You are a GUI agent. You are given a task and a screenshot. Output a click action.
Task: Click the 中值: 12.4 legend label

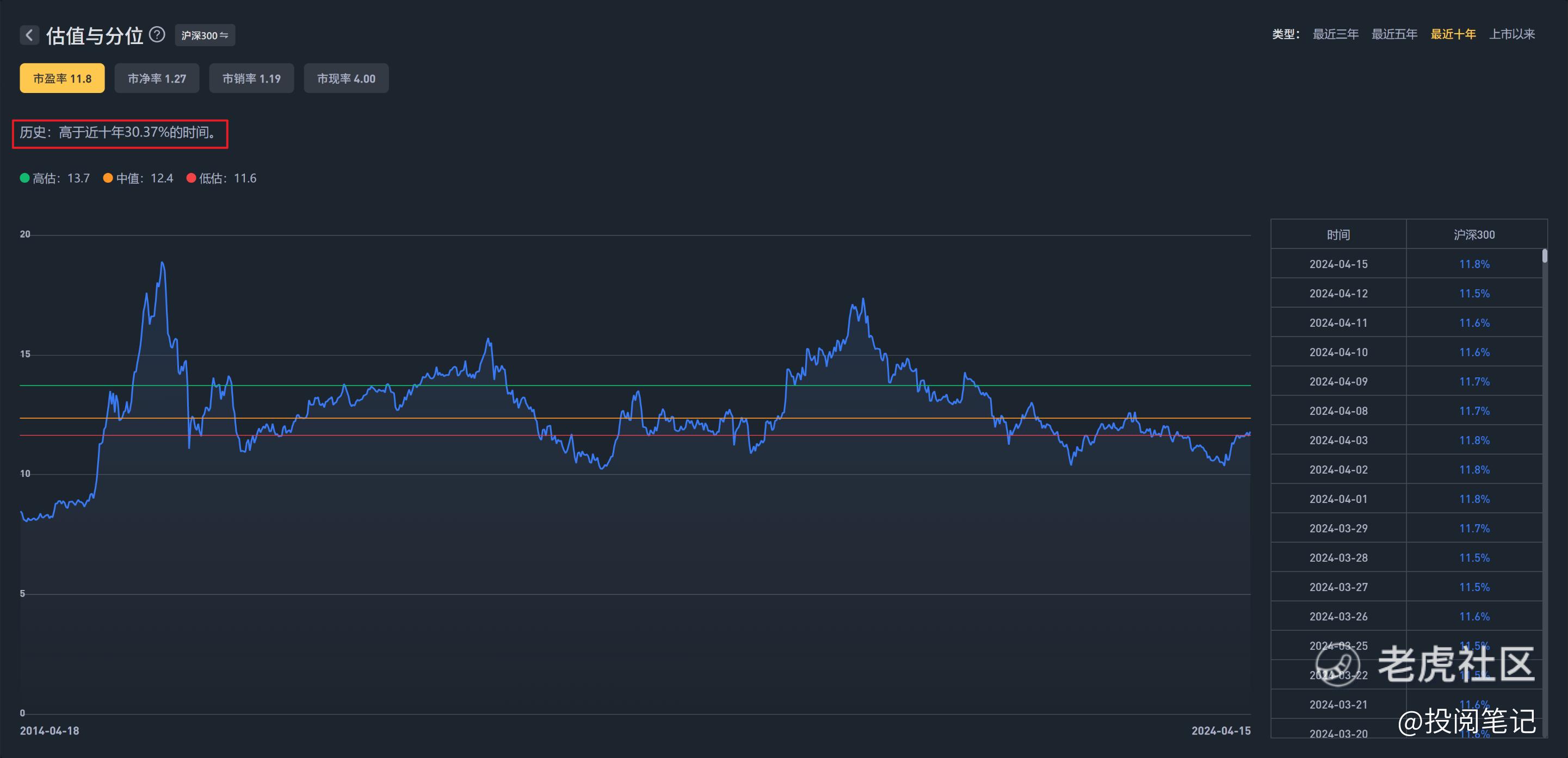coord(145,178)
